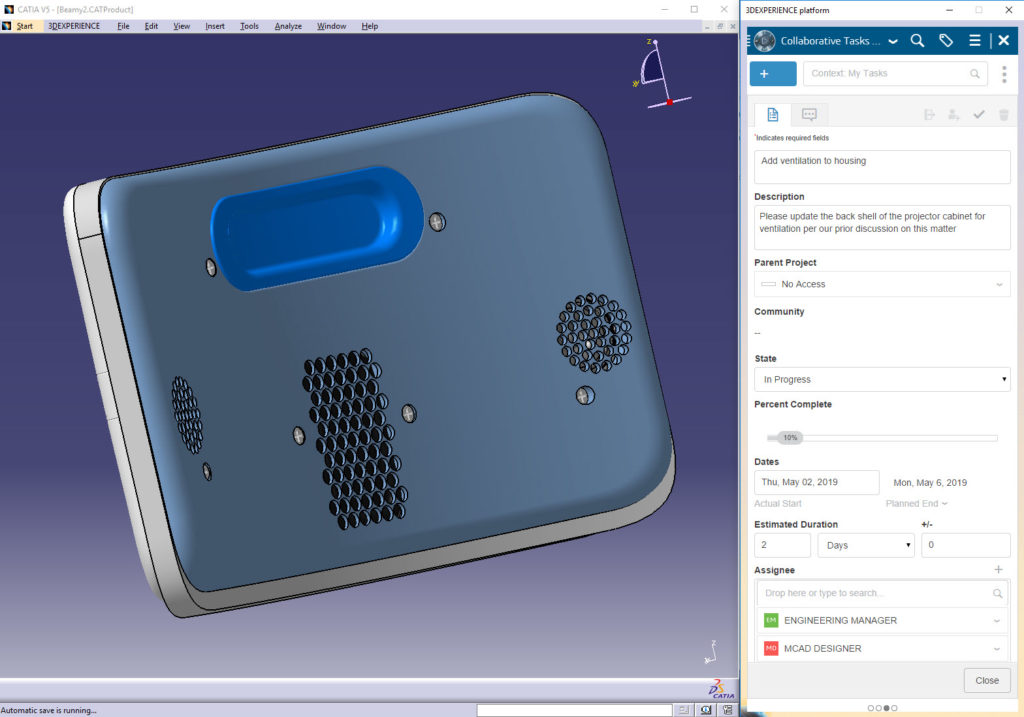Viewport: 1024px width, 717px height.
Task: Expand the Planned End dropdown label
Action: pos(916,503)
